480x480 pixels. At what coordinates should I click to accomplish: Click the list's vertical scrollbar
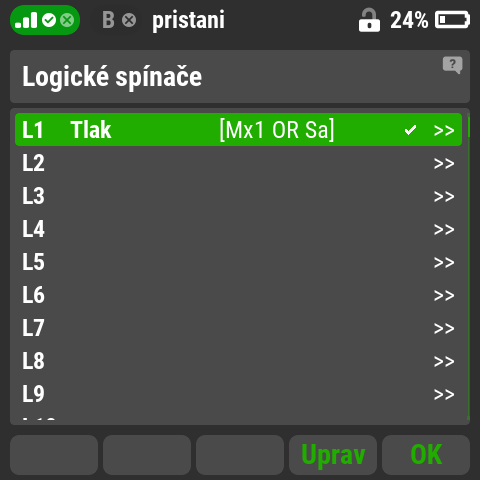pos(468,267)
